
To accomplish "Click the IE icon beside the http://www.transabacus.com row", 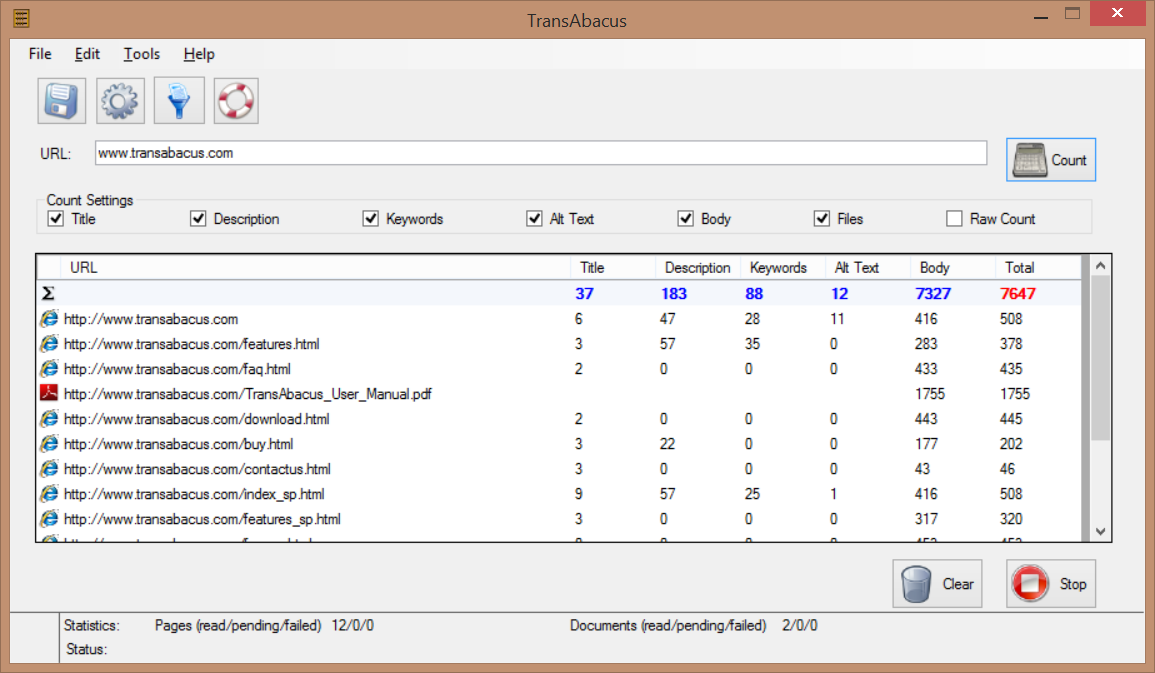I will (x=49, y=318).
